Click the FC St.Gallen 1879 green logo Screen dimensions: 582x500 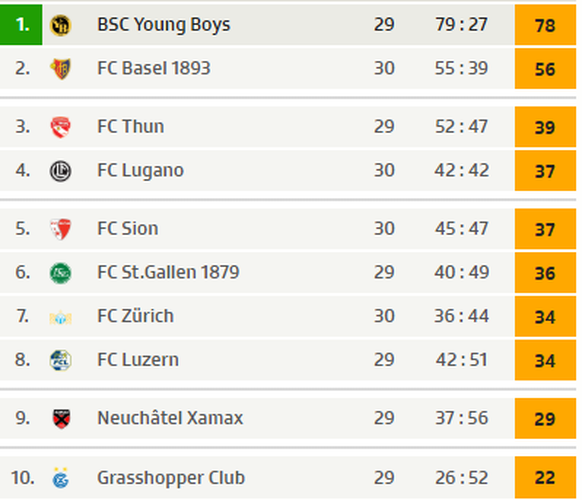(x=60, y=273)
